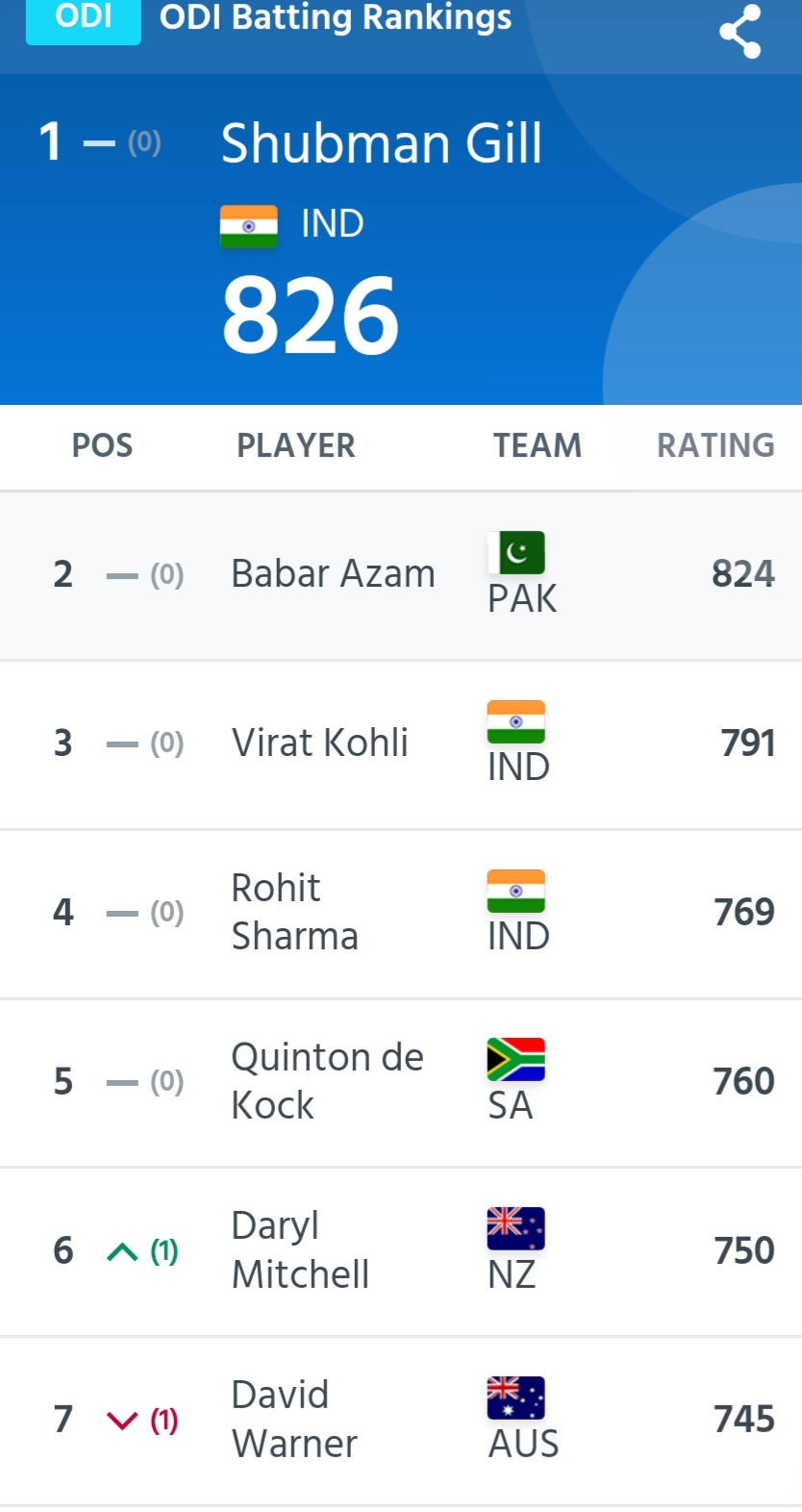The width and height of the screenshot is (802, 1512).
Task: Click the RATING column header
Action: tap(715, 445)
